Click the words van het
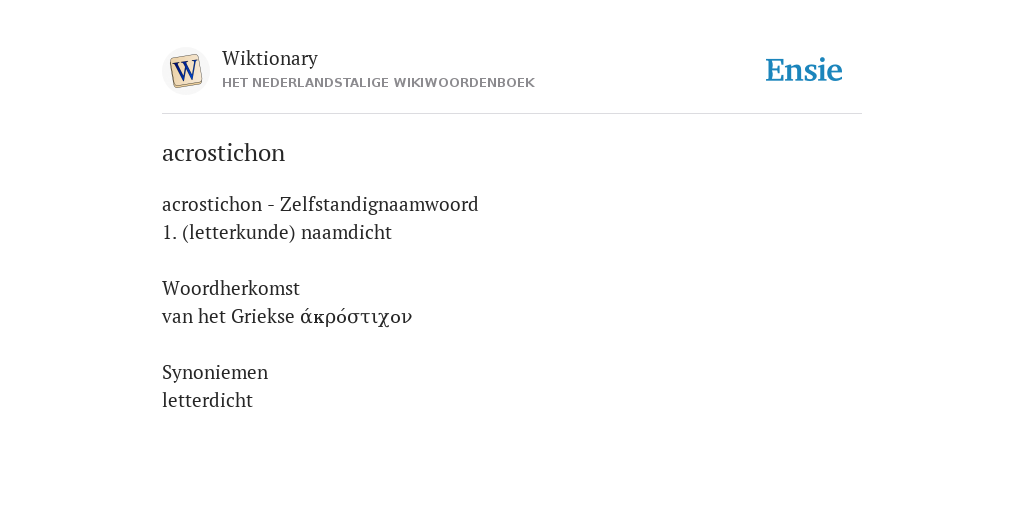1024x512 pixels. click(194, 317)
